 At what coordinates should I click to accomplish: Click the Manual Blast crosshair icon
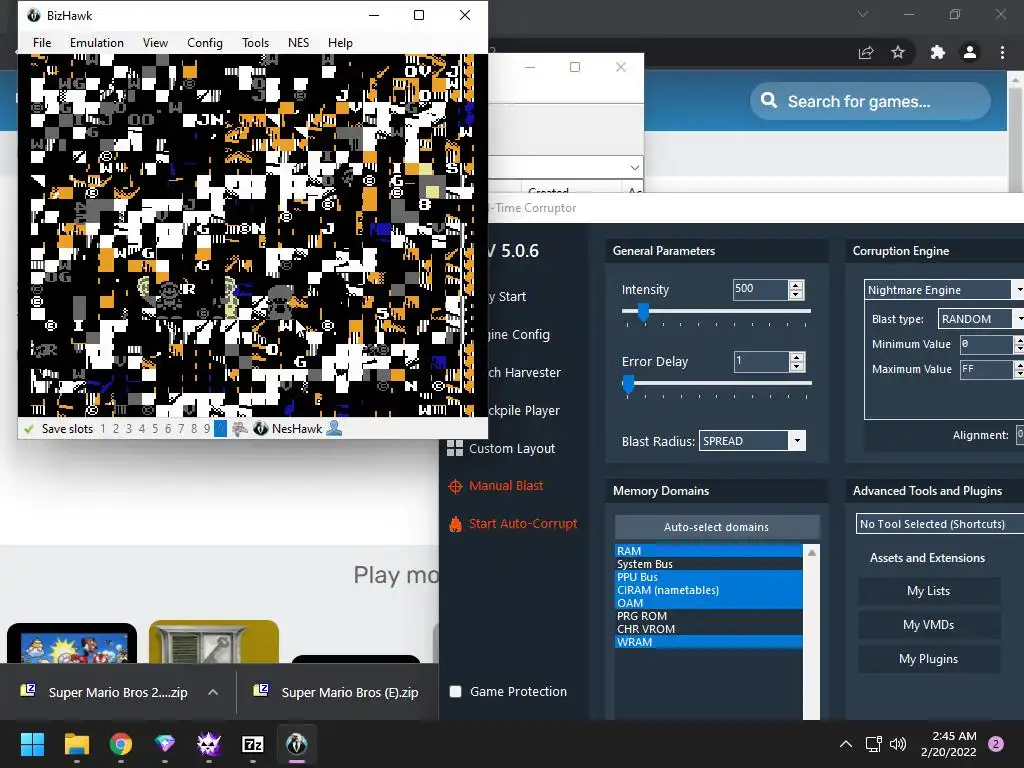point(455,487)
